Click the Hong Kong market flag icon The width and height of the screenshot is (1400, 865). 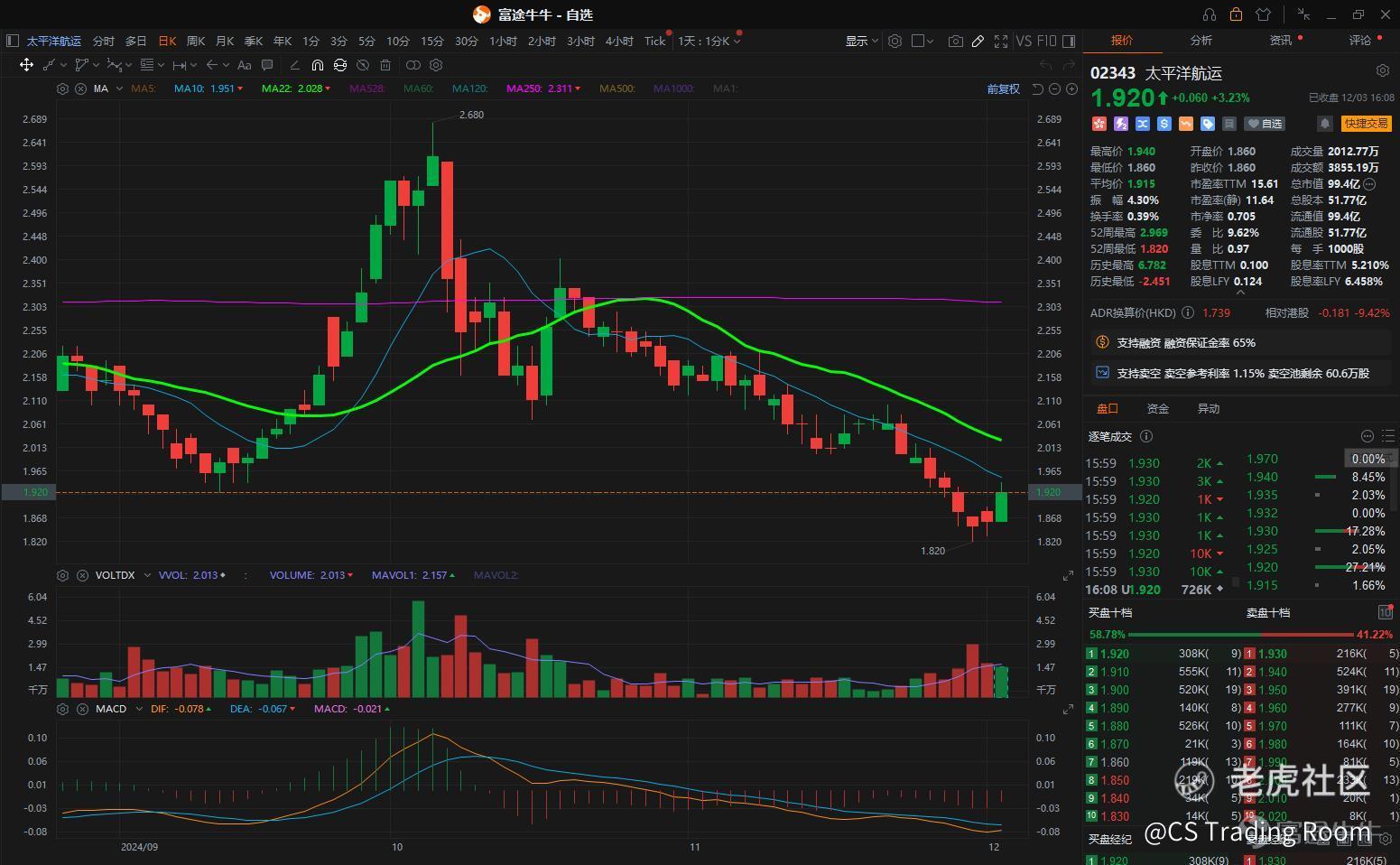[x=1099, y=124]
